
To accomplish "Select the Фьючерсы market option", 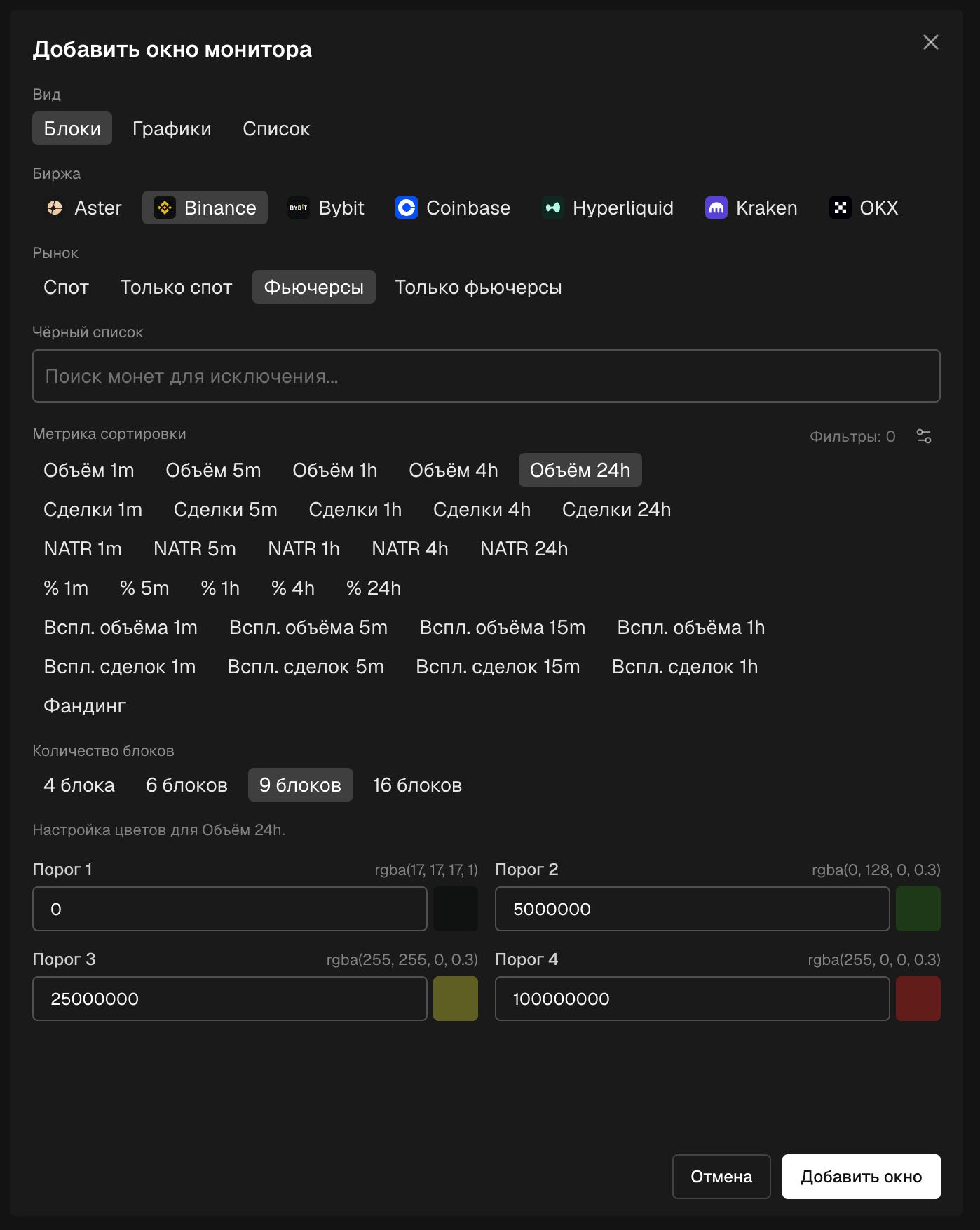I will [313, 288].
